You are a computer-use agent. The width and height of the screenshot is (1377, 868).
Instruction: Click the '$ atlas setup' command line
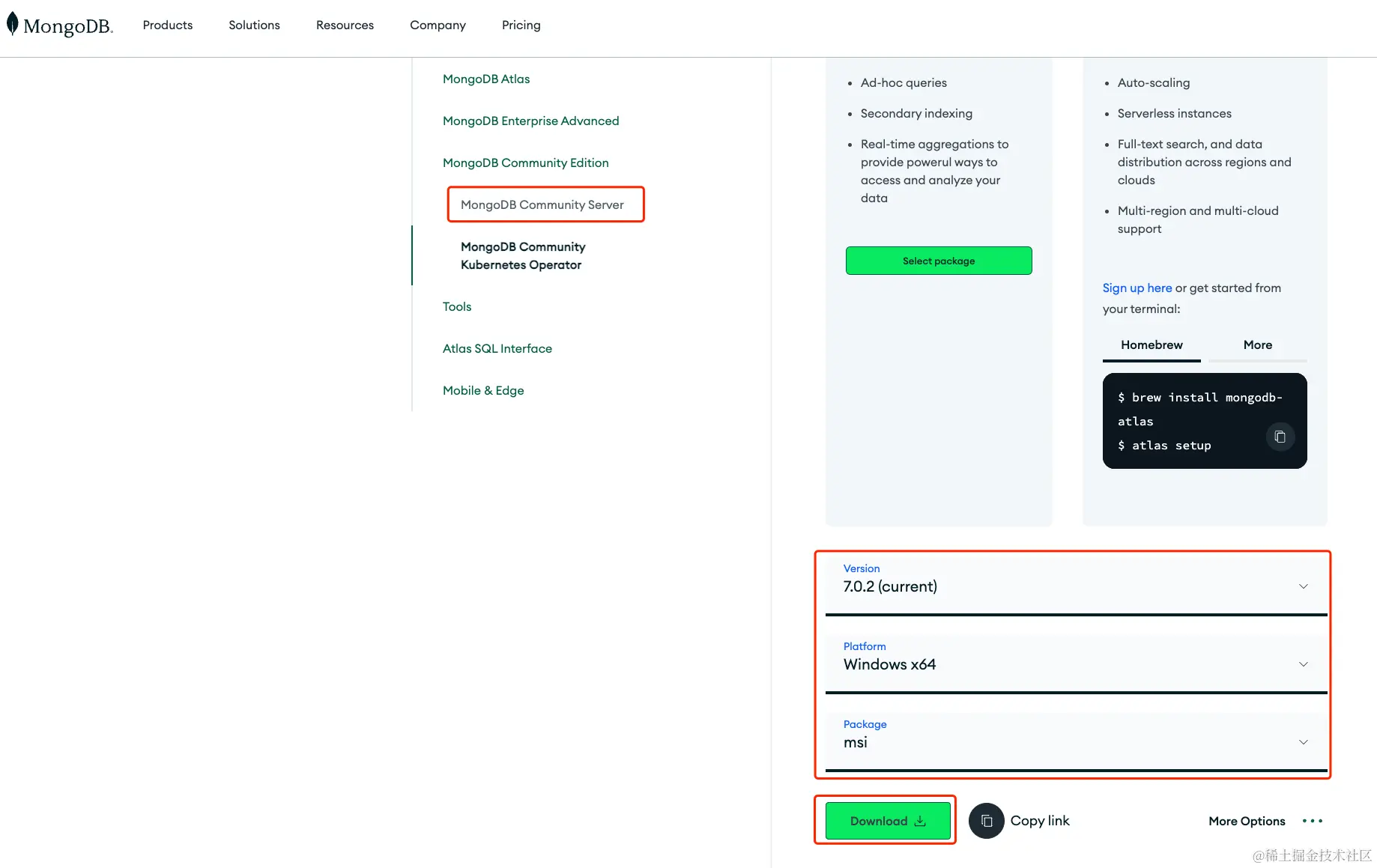point(1164,446)
